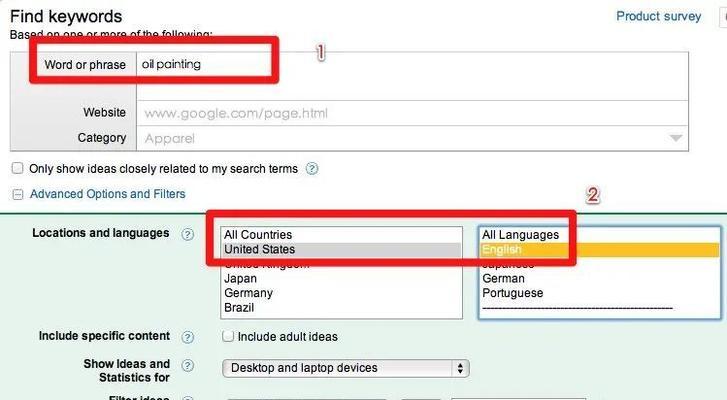Viewport: 727px width, 400px height.
Task: Click the Category dropdown arrow
Action: click(x=676, y=138)
